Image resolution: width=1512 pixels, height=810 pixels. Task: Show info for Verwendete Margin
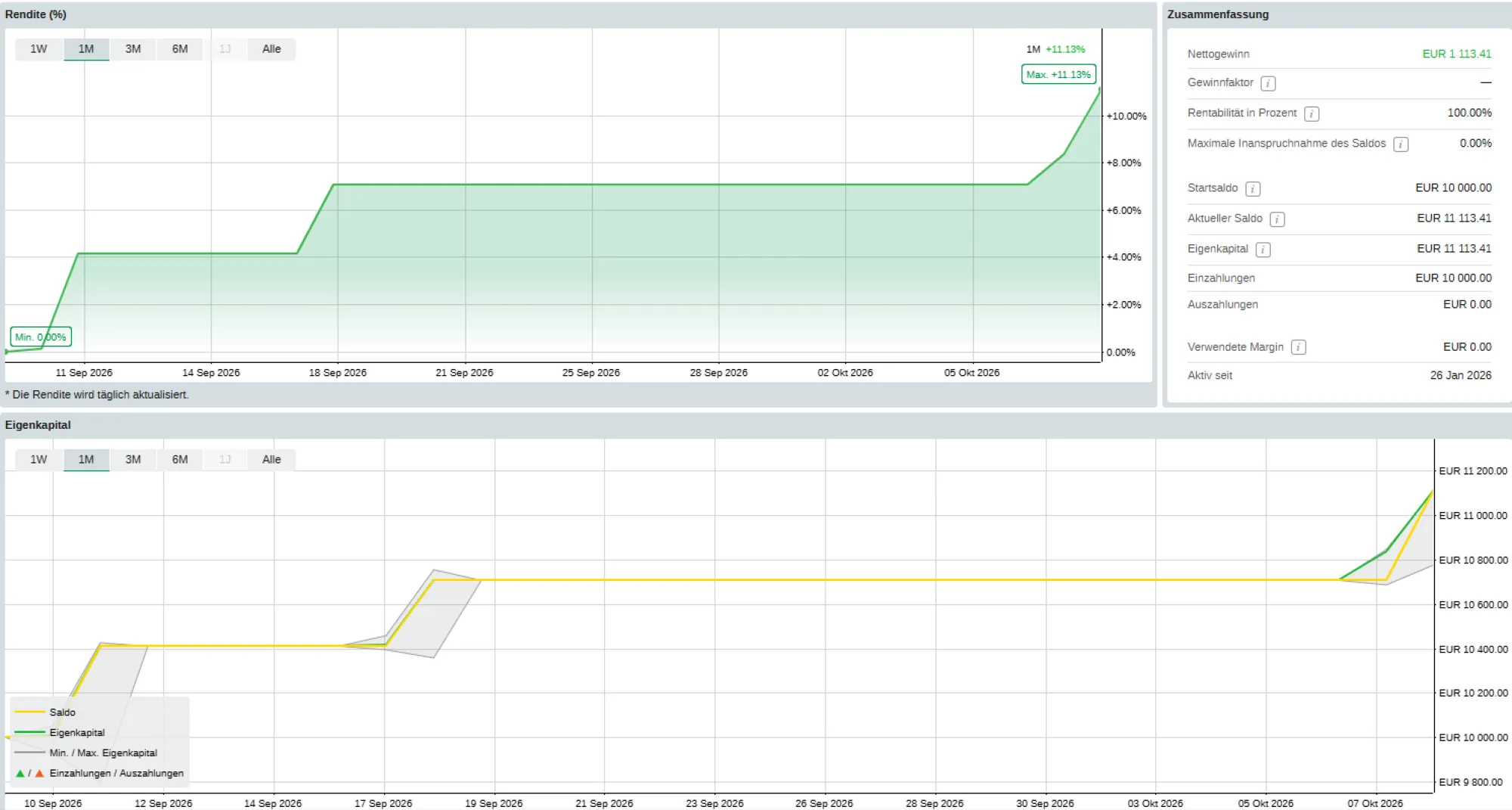pyautogui.click(x=1298, y=347)
